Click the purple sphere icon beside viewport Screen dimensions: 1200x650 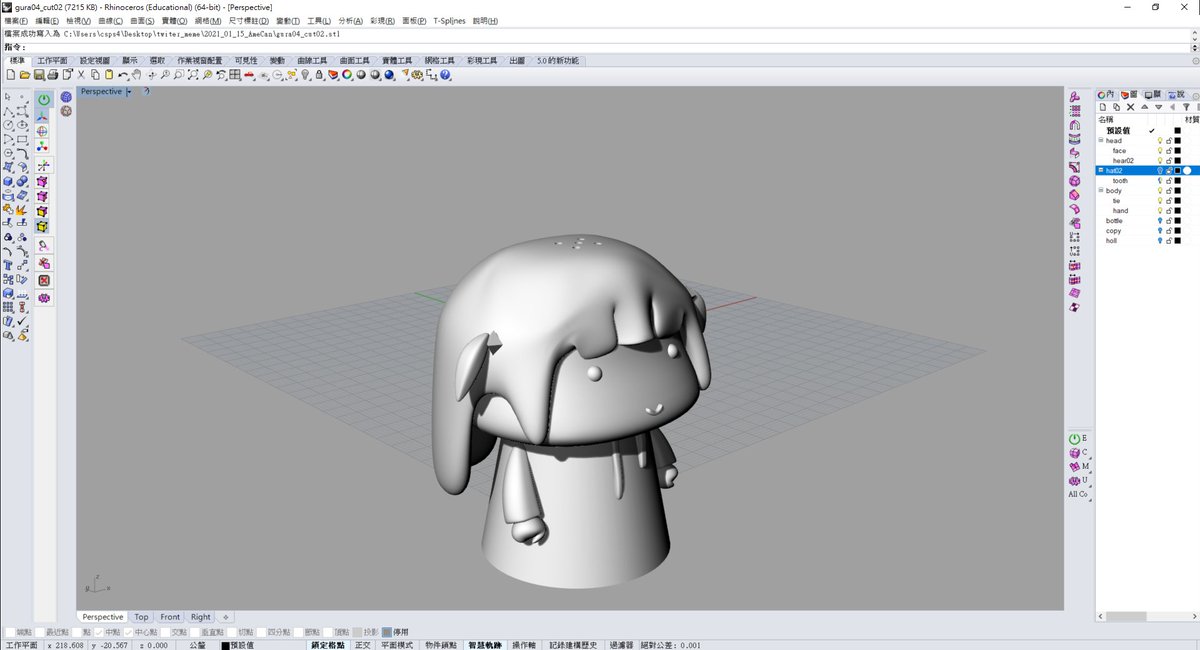(x=66, y=97)
